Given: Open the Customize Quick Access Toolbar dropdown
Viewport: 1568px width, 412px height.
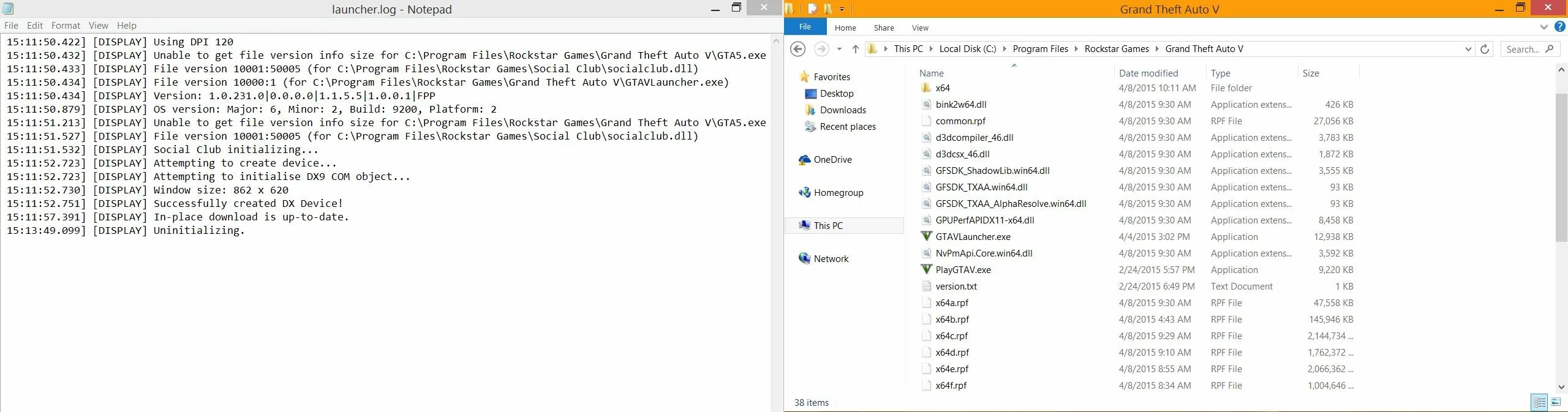Looking at the screenshot, I should pyautogui.click(x=842, y=9).
